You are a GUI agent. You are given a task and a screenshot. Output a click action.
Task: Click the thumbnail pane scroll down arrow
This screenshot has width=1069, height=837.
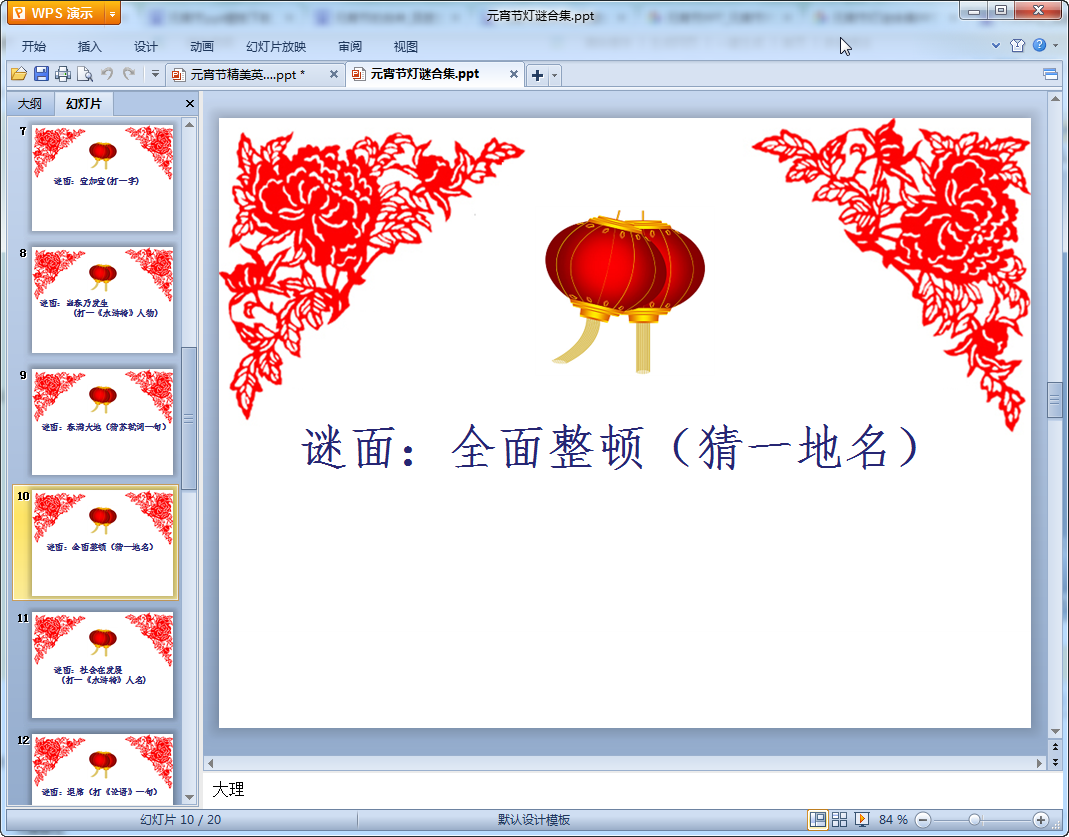pyautogui.click(x=190, y=797)
